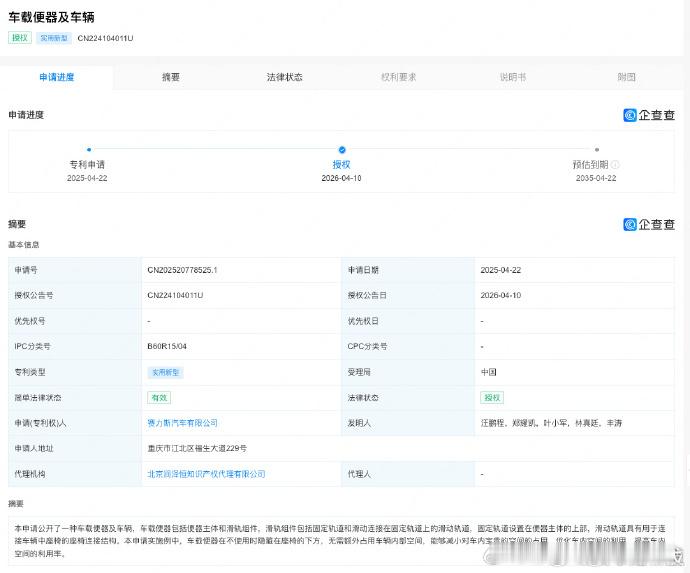Switch to the 摘要 tab
The height and width of the screenshot is (573, 690).
coord(171,77)
